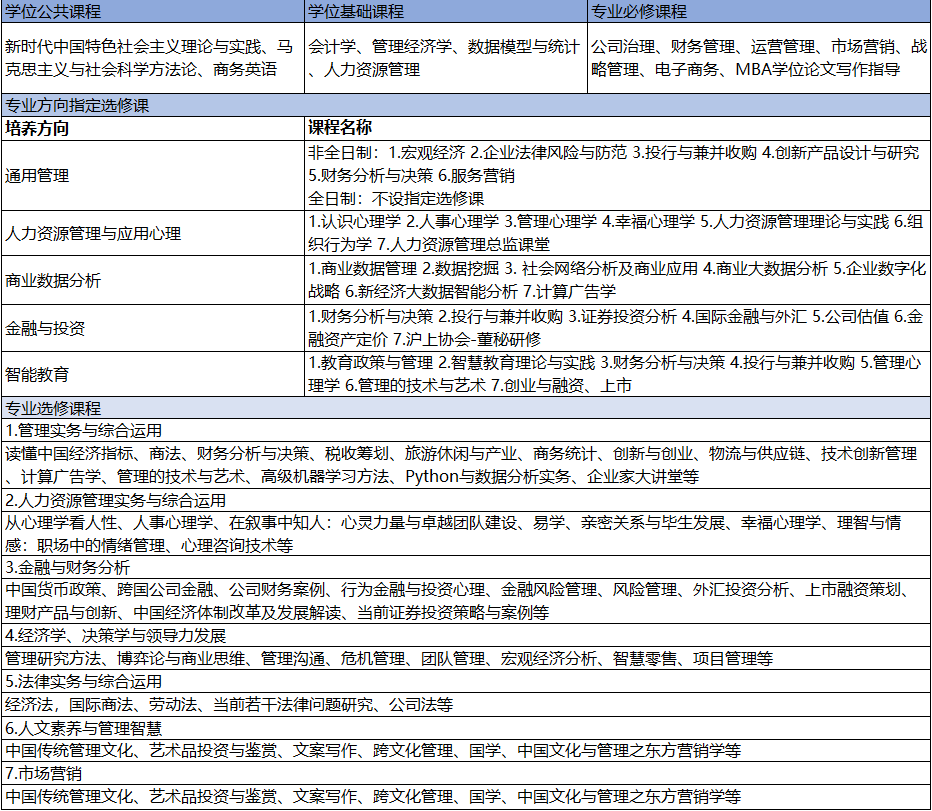Viewport: 932px width, 811px height.
Task: Select the row starting 管理研究方法
Action: point(466,659)
